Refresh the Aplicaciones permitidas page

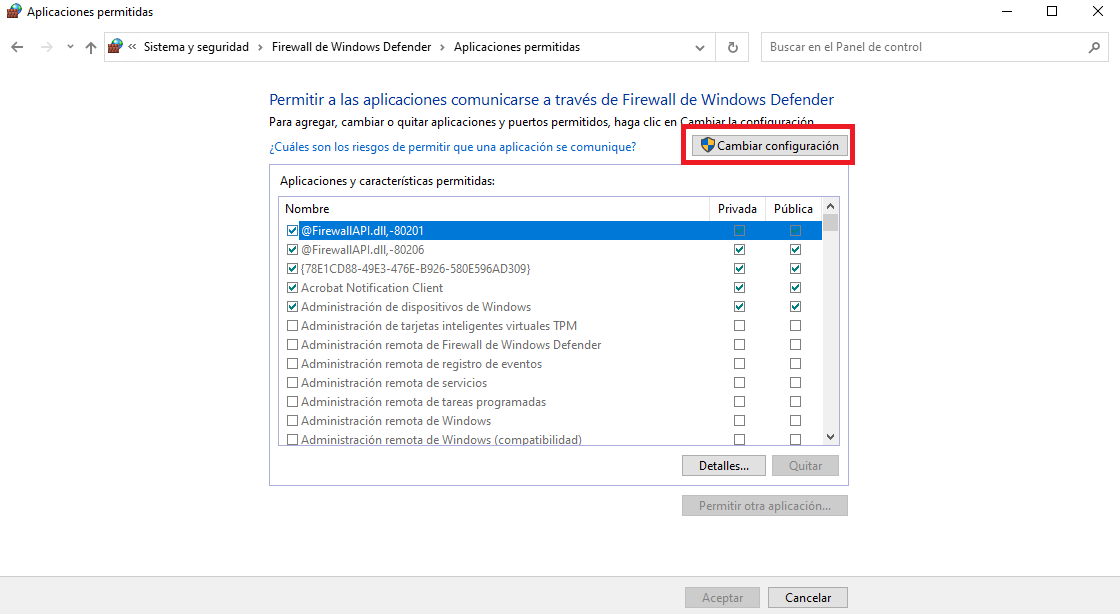(x=732, y=47)
